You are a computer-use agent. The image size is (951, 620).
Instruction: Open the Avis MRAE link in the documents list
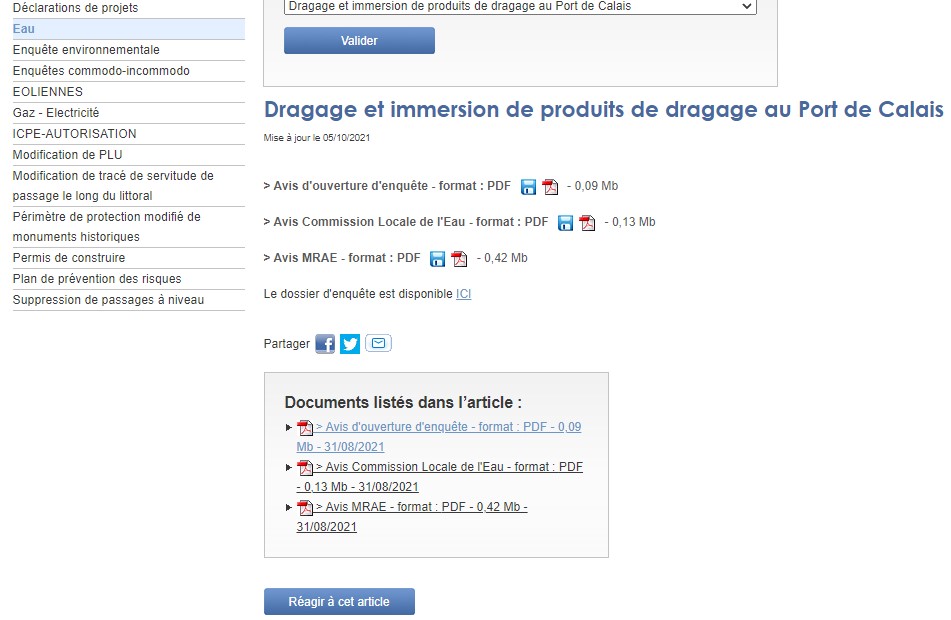coord(412,517)
